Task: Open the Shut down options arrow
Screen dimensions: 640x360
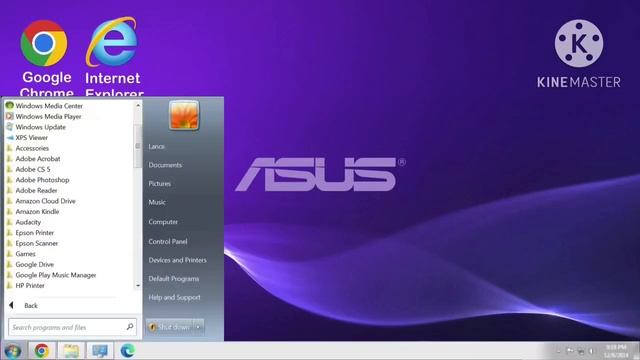Action: [198, 327]
